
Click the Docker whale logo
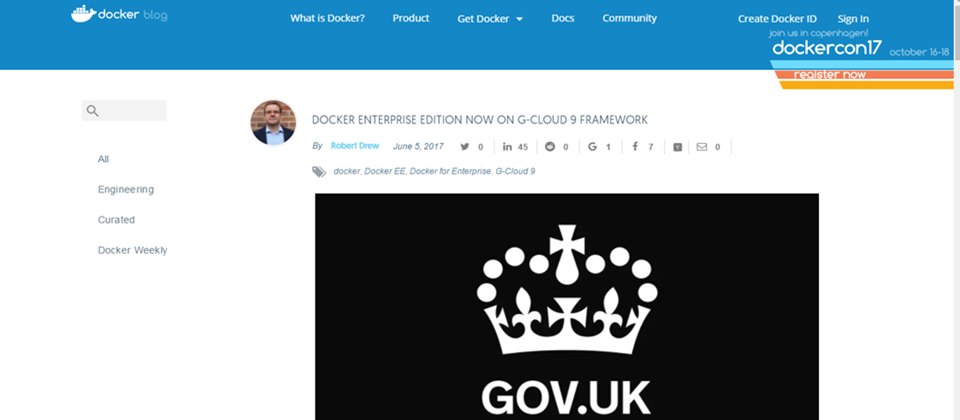(x=84, y=14)
